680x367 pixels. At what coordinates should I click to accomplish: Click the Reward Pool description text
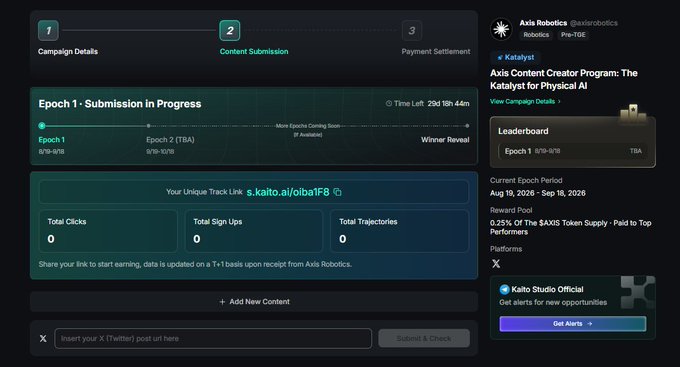click(x=571, y=227)
